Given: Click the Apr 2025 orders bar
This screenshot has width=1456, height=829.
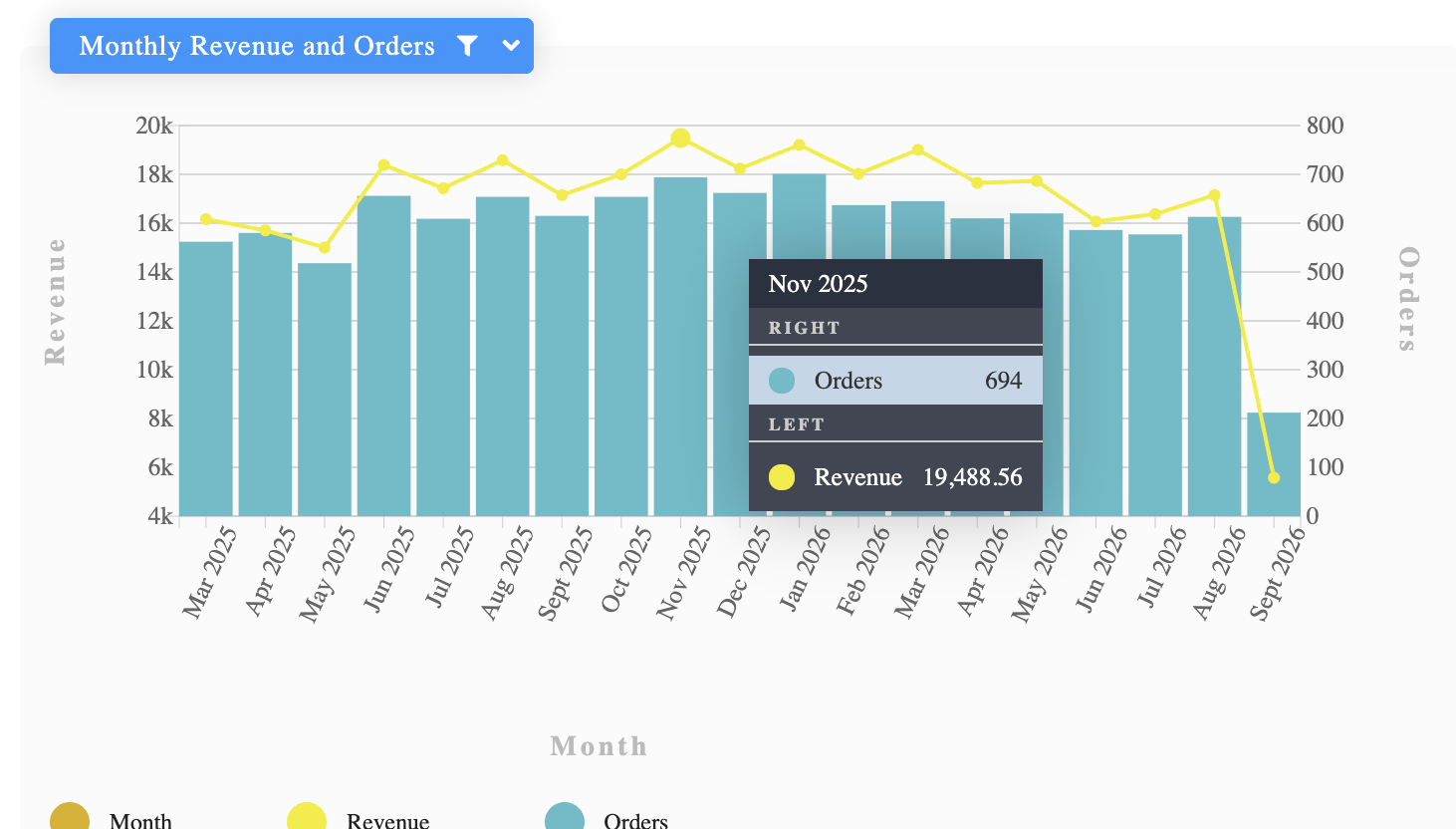Looking at the screenshot, I should pos(265,375).
